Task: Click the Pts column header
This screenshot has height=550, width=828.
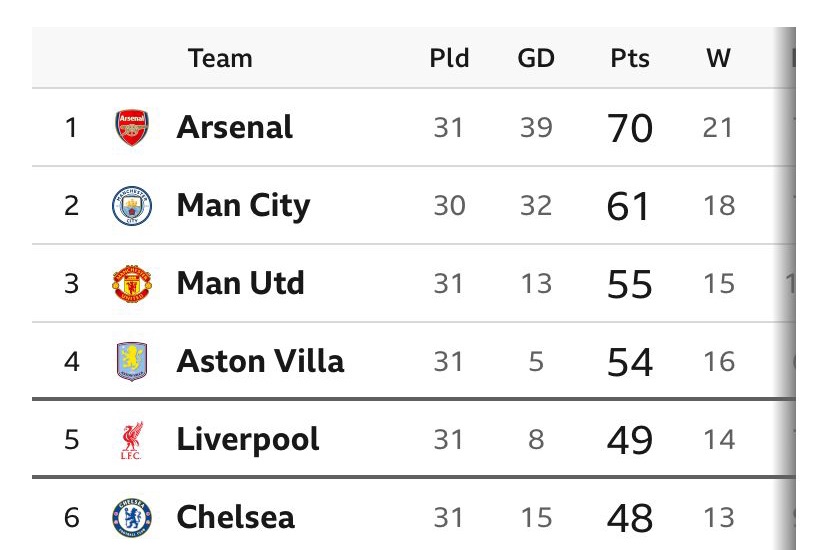Action: (x=630, y=58)
